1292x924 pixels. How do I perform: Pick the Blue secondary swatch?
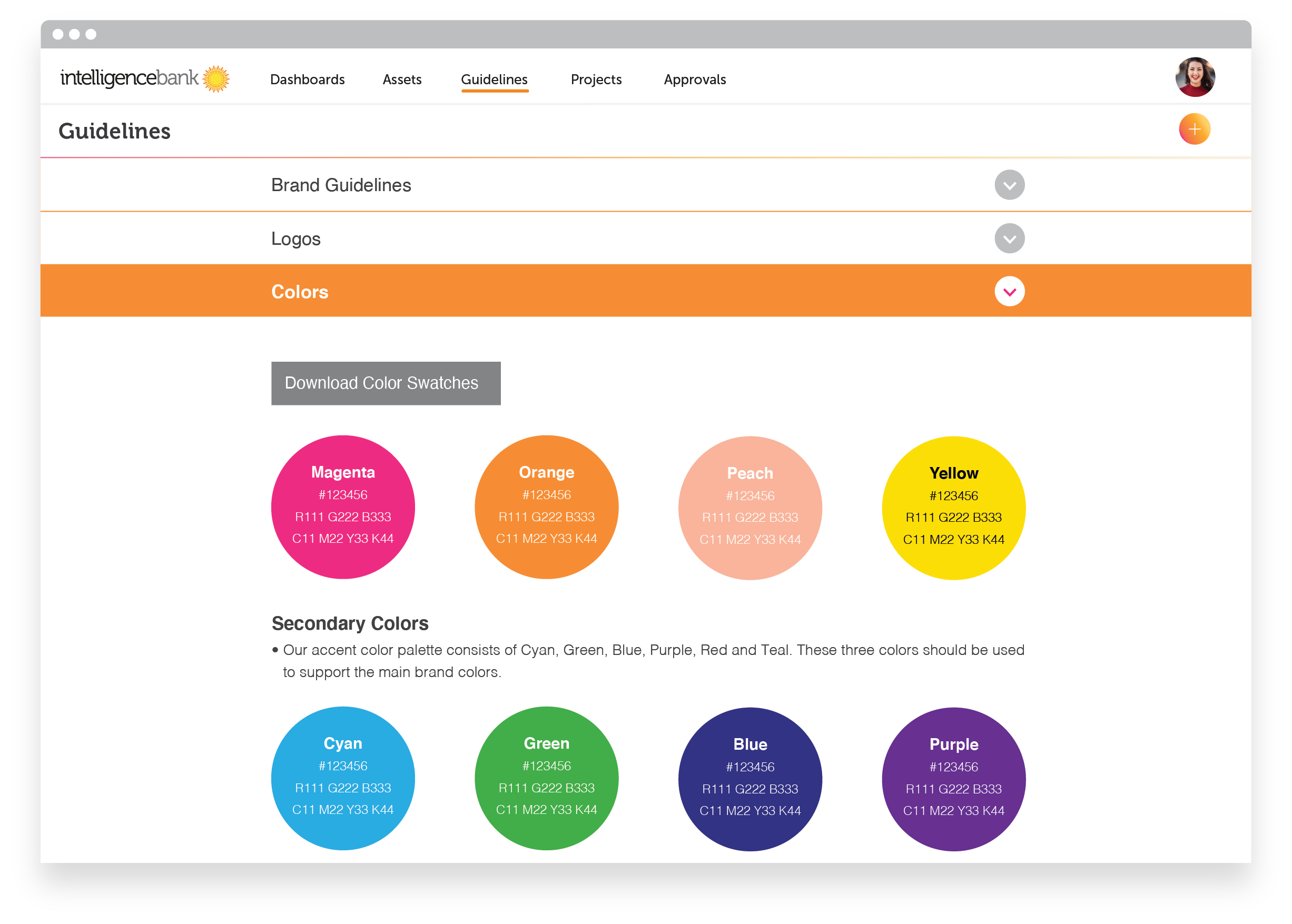(749, 780)
